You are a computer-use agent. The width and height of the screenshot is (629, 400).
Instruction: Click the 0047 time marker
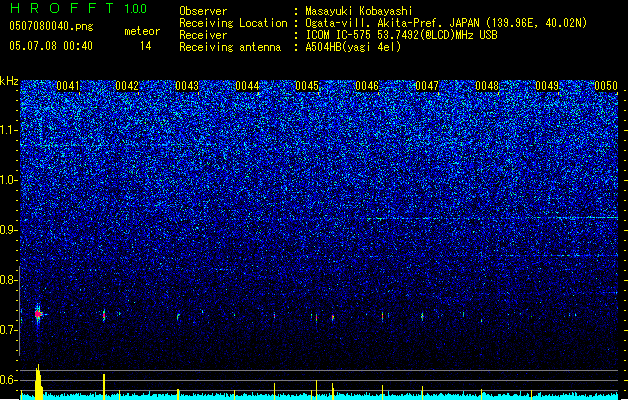pyautogui.click(x=427, y=86)
